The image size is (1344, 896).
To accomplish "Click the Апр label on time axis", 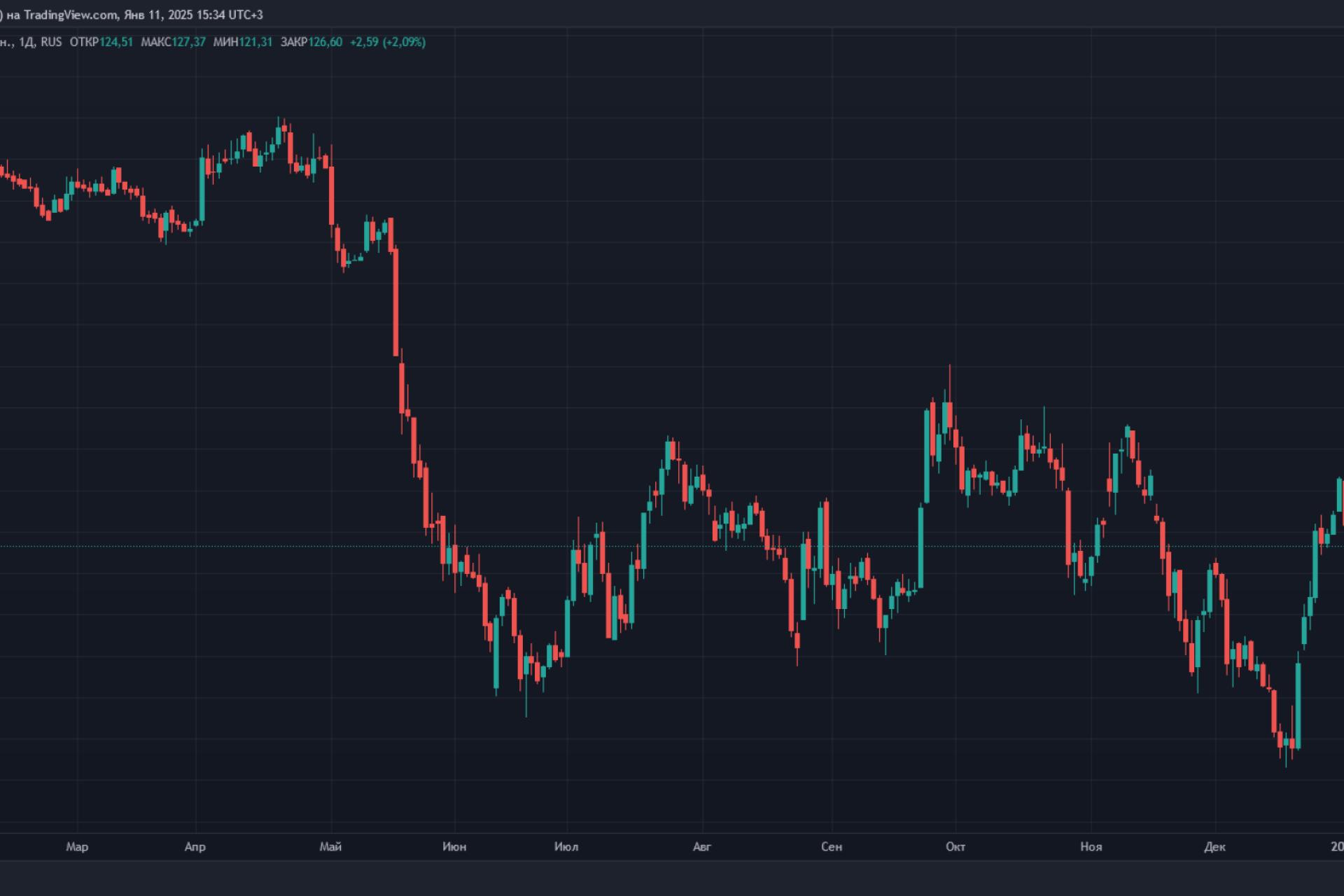I will click(x=195, y=847).
